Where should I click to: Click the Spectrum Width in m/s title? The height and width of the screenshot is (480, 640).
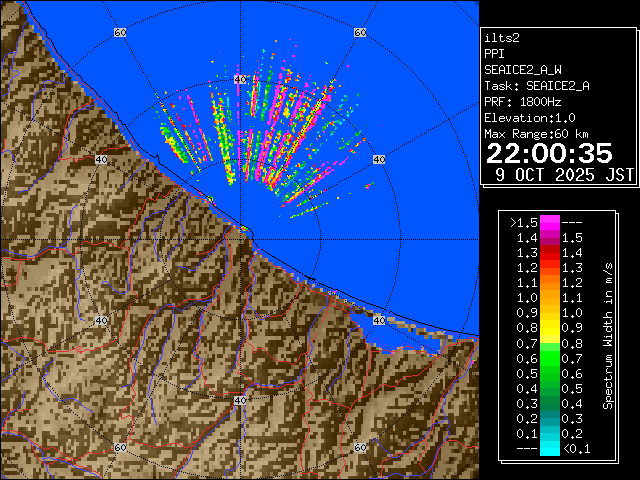[607, 335]
